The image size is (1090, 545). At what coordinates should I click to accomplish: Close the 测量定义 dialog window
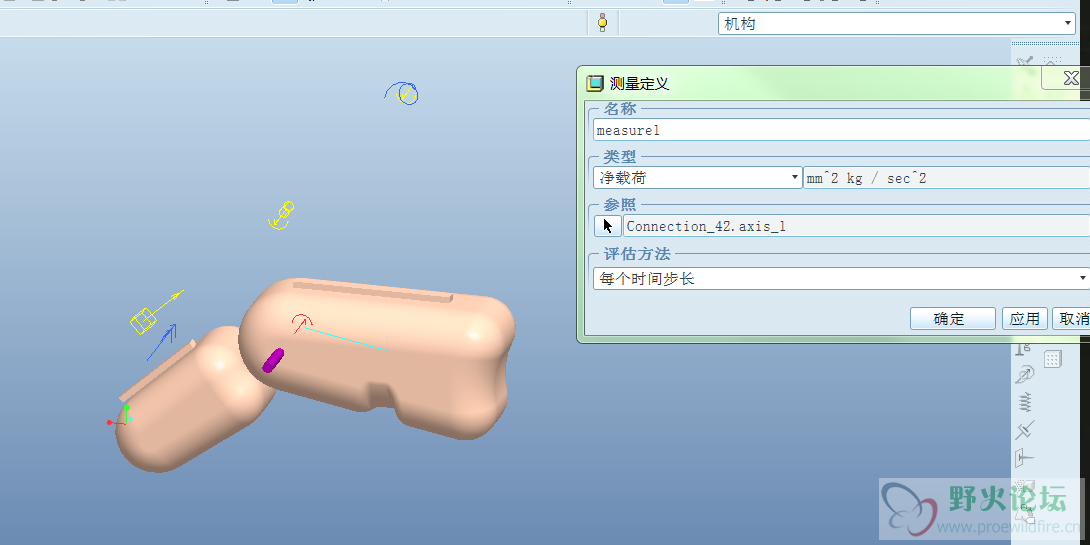[1069, 79]
